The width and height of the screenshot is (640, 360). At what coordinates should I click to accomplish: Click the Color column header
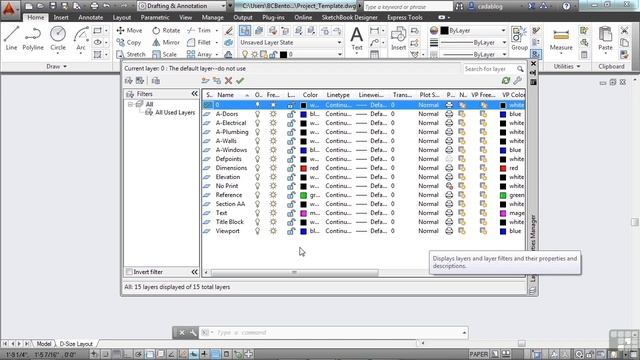click(x=310, y=95)
